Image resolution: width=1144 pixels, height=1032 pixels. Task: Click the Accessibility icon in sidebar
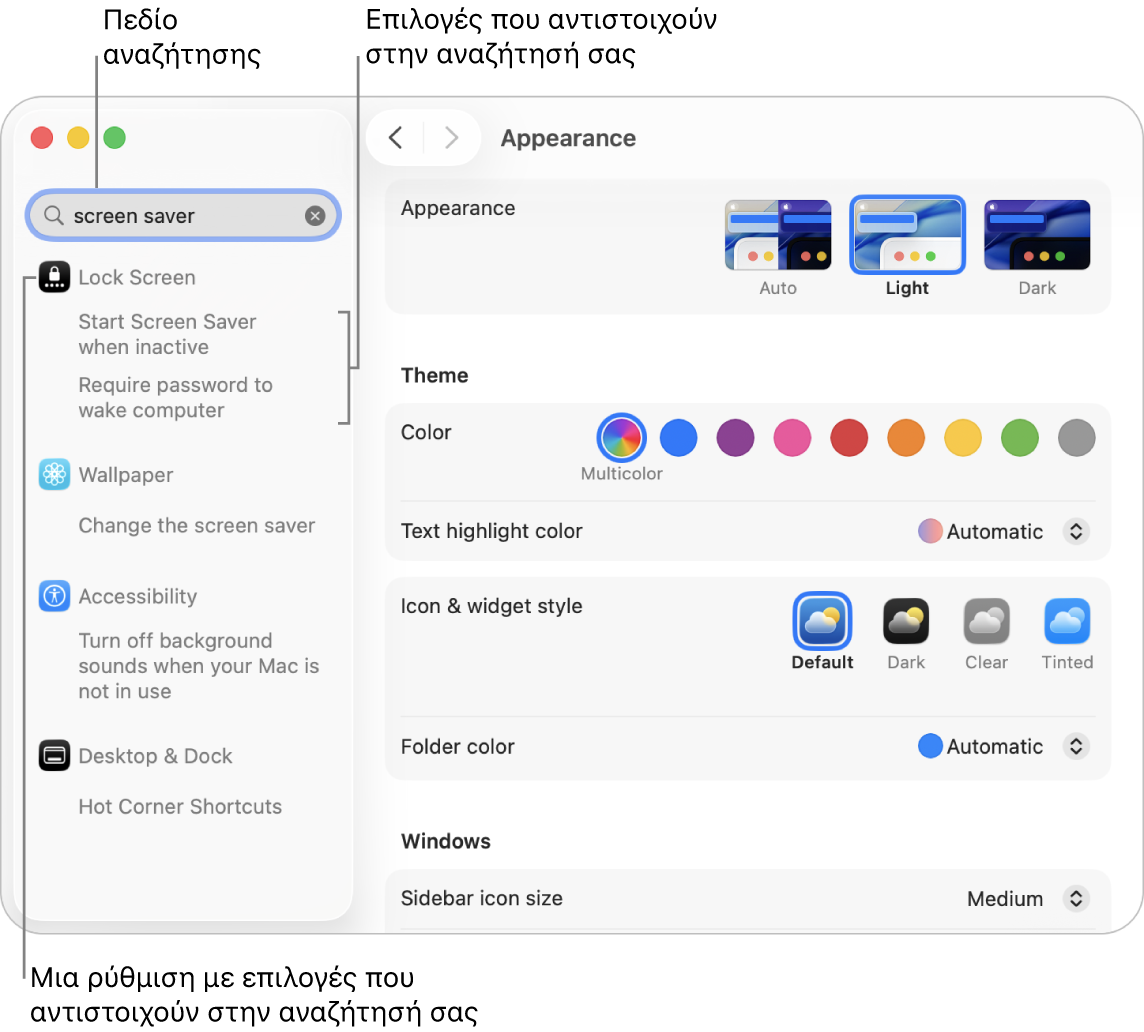54,596
